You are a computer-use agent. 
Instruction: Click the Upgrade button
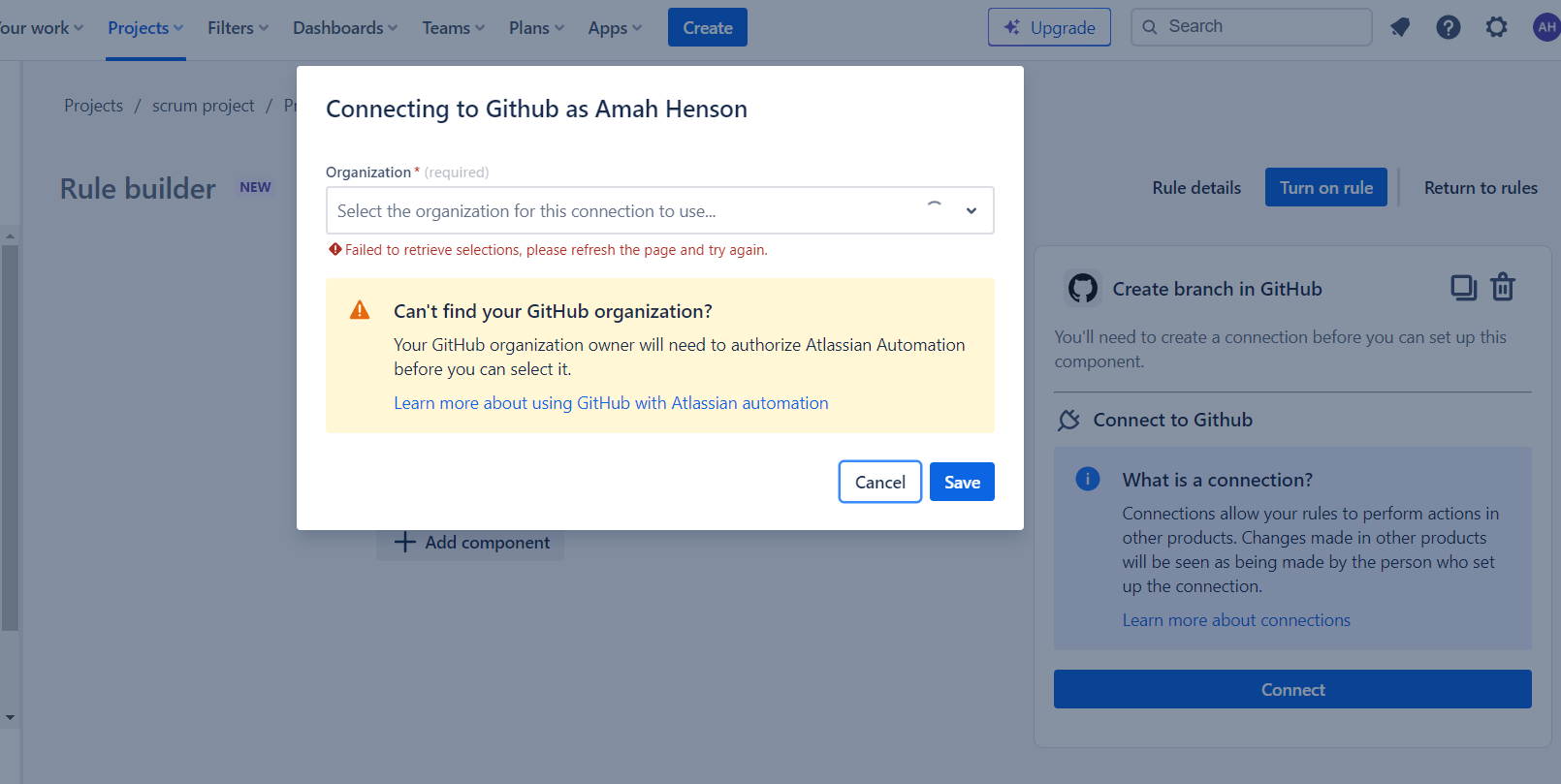1049,27
